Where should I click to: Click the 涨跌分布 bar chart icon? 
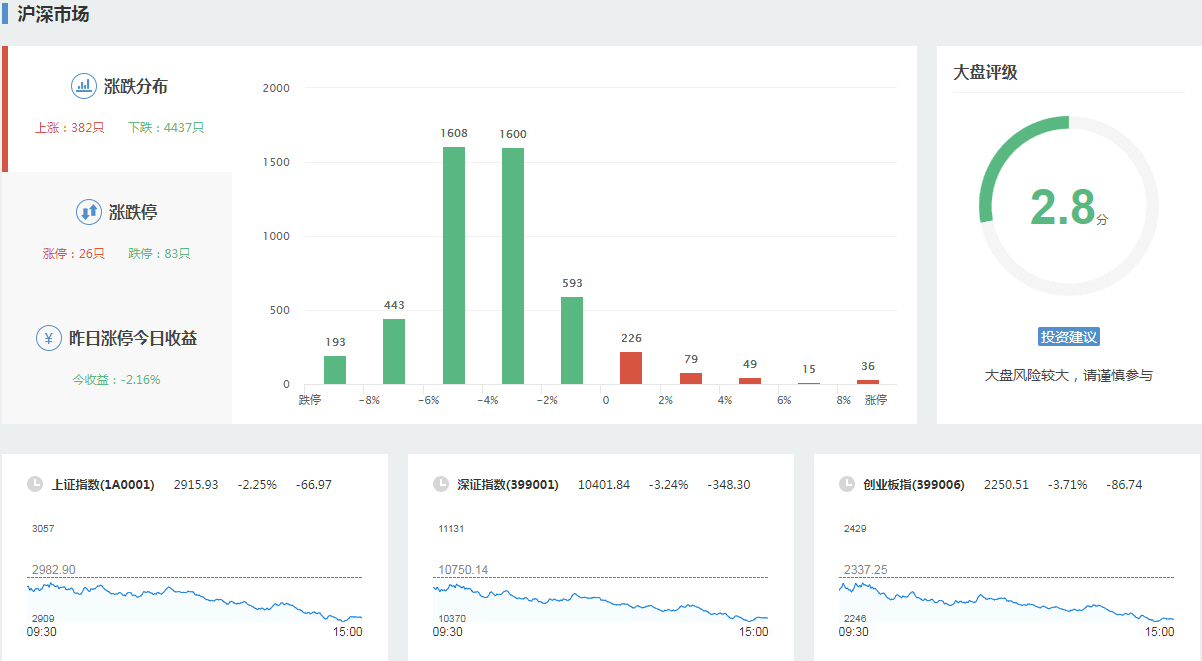coord(83,86)
